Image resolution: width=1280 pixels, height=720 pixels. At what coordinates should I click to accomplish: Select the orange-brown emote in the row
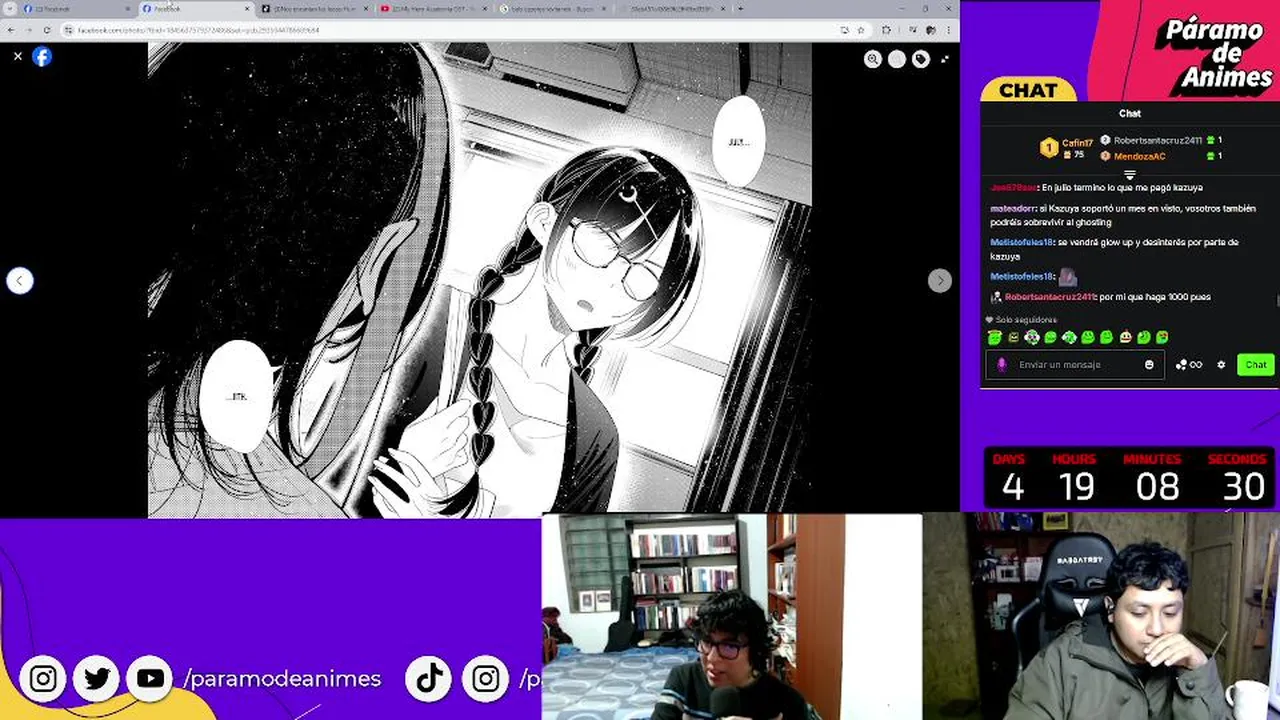click(1125, 337)
